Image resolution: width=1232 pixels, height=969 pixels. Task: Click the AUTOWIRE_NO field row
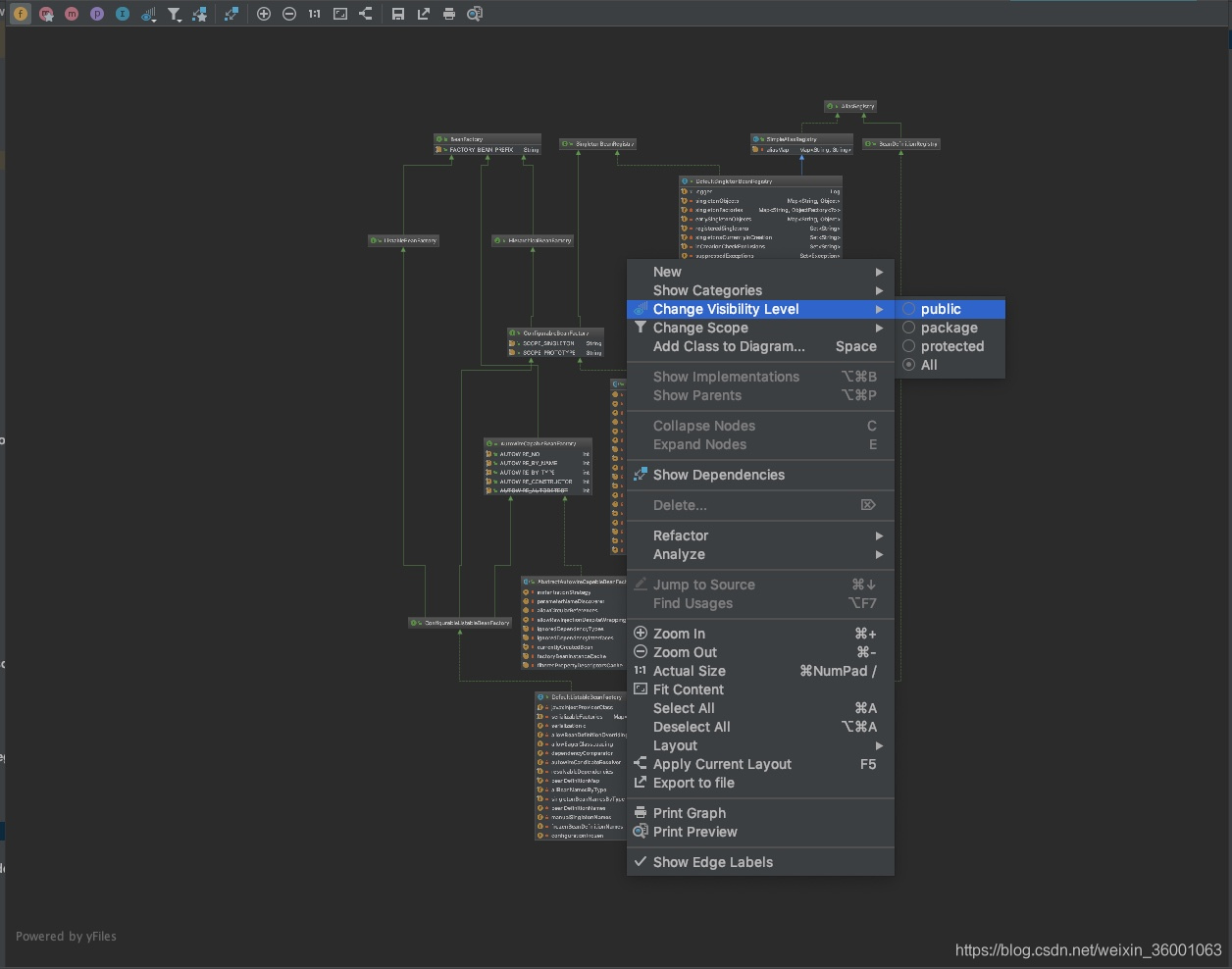click(538, 454)
